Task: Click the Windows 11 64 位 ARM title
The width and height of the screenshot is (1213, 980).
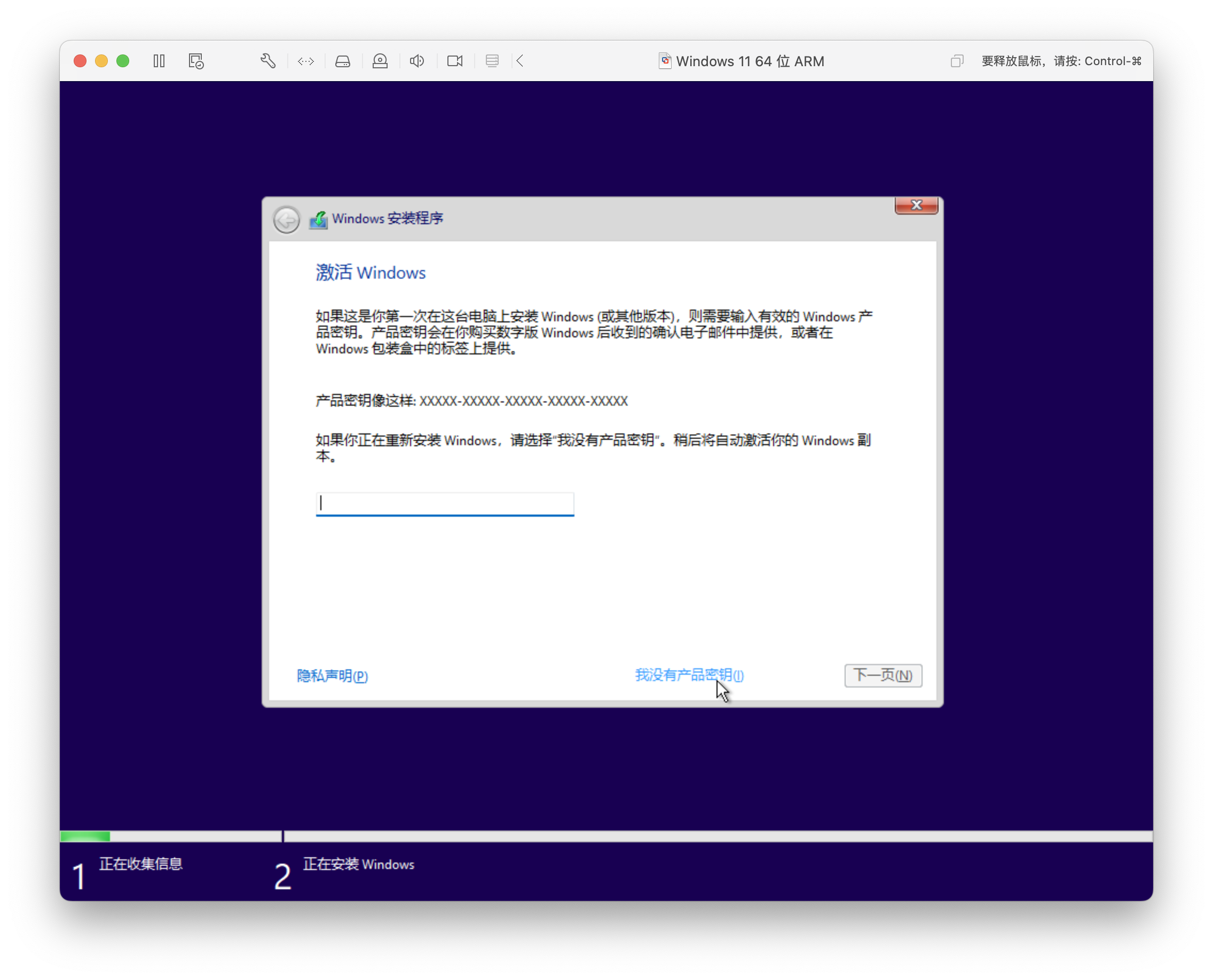Action: coord(750,61)
